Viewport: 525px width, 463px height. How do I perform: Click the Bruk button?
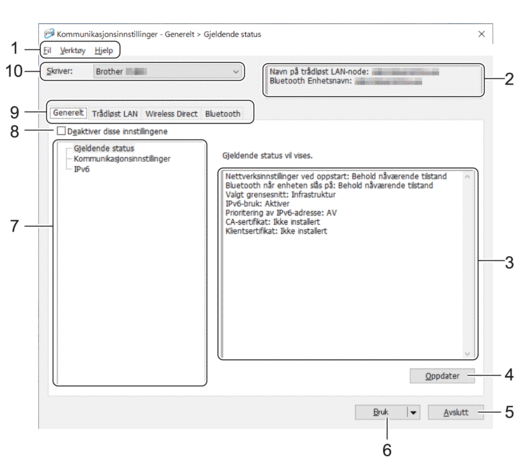(x=381, y=412)
